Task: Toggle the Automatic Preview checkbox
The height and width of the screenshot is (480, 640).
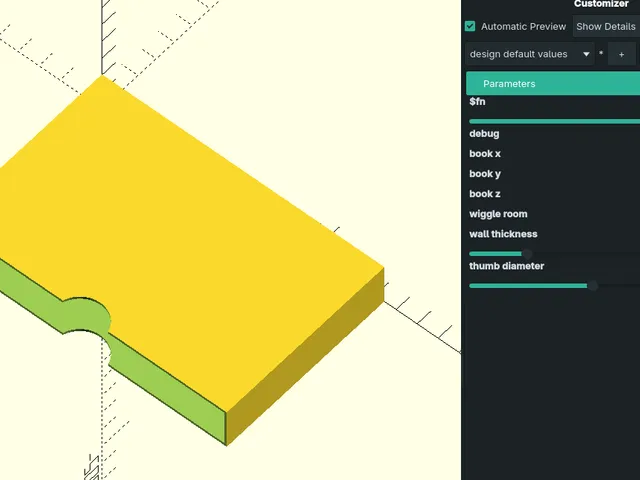Action: [470, 27]
